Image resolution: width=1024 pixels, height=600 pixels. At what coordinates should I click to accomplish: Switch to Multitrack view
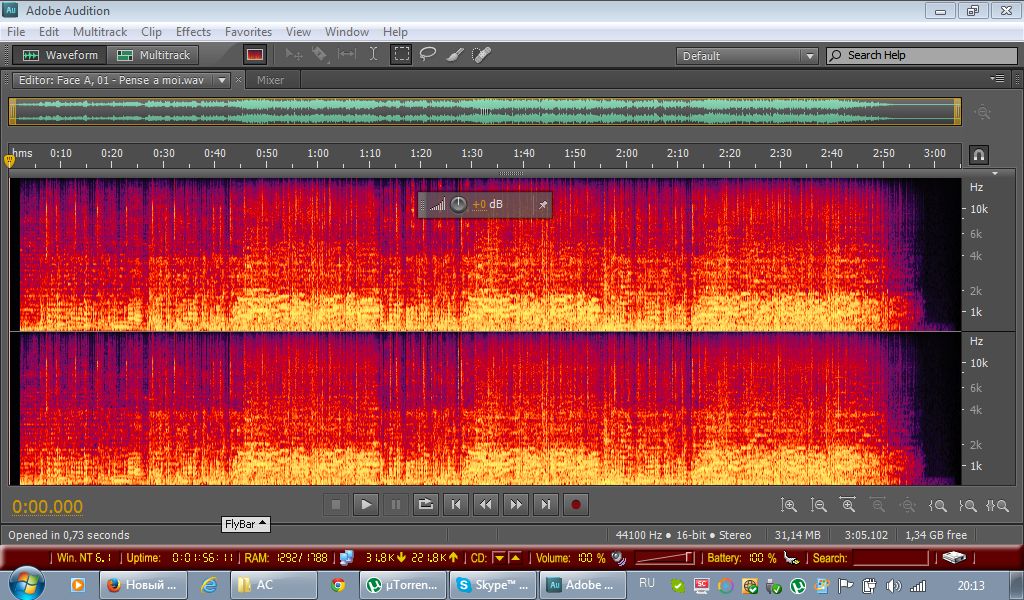(x=156, y=55)
